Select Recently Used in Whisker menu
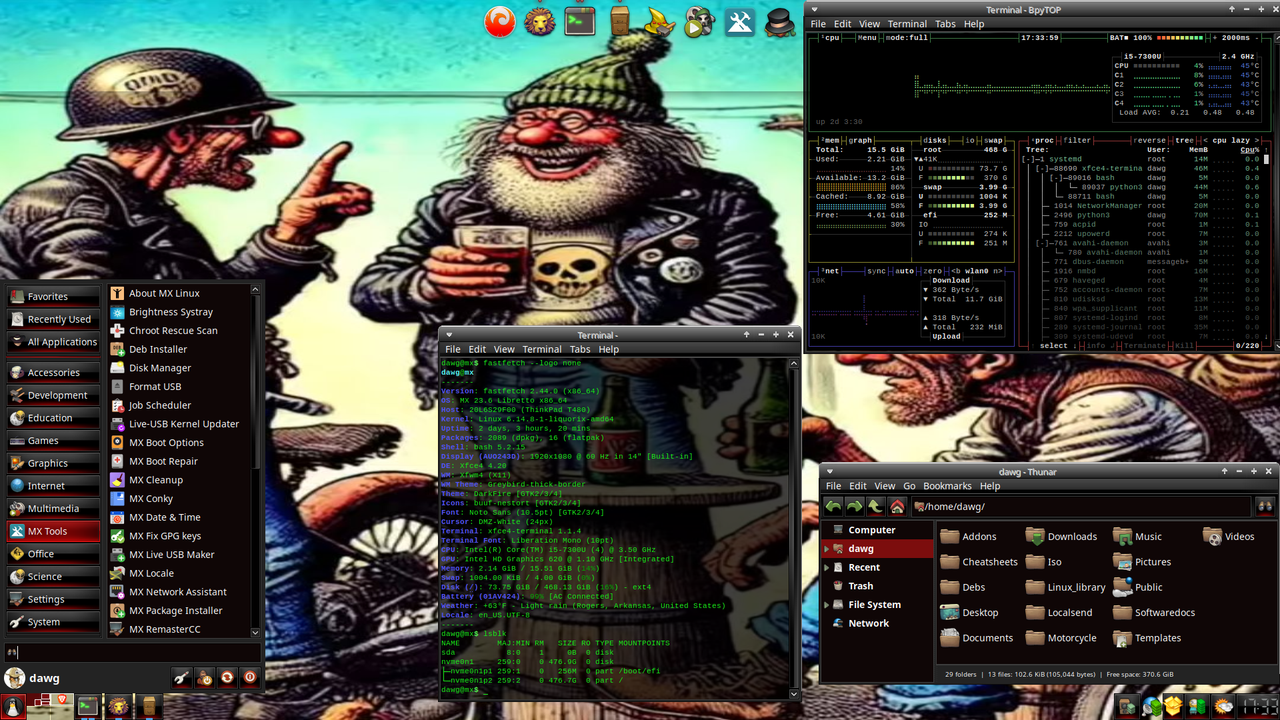Screen dimensions: 1280x720 pos(53,319)
